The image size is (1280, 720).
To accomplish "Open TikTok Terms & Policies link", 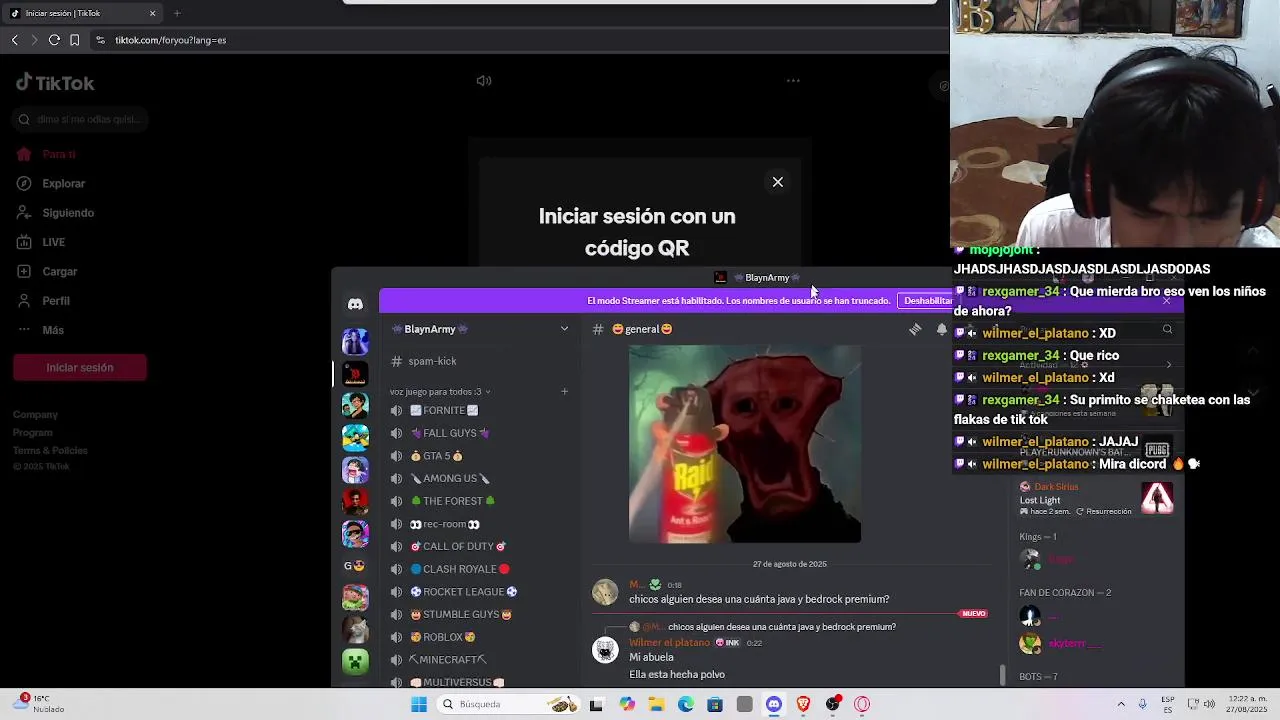I will pyautogui.click(x=50, y=451).
